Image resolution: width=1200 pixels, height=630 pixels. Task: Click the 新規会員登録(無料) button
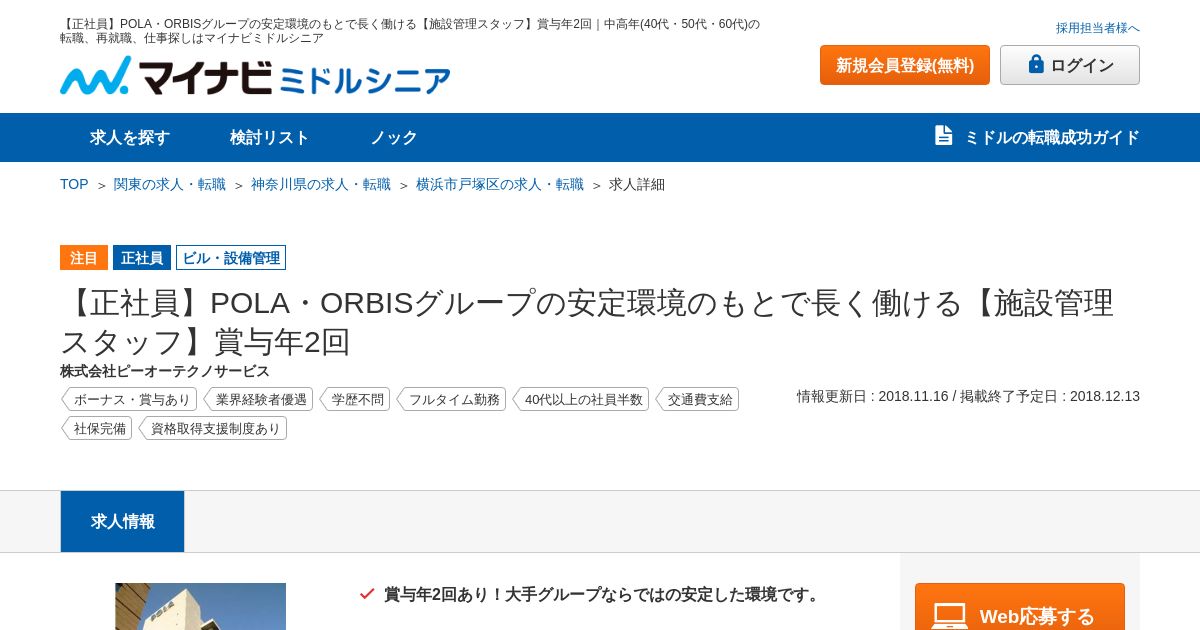(x=905, y=65)
